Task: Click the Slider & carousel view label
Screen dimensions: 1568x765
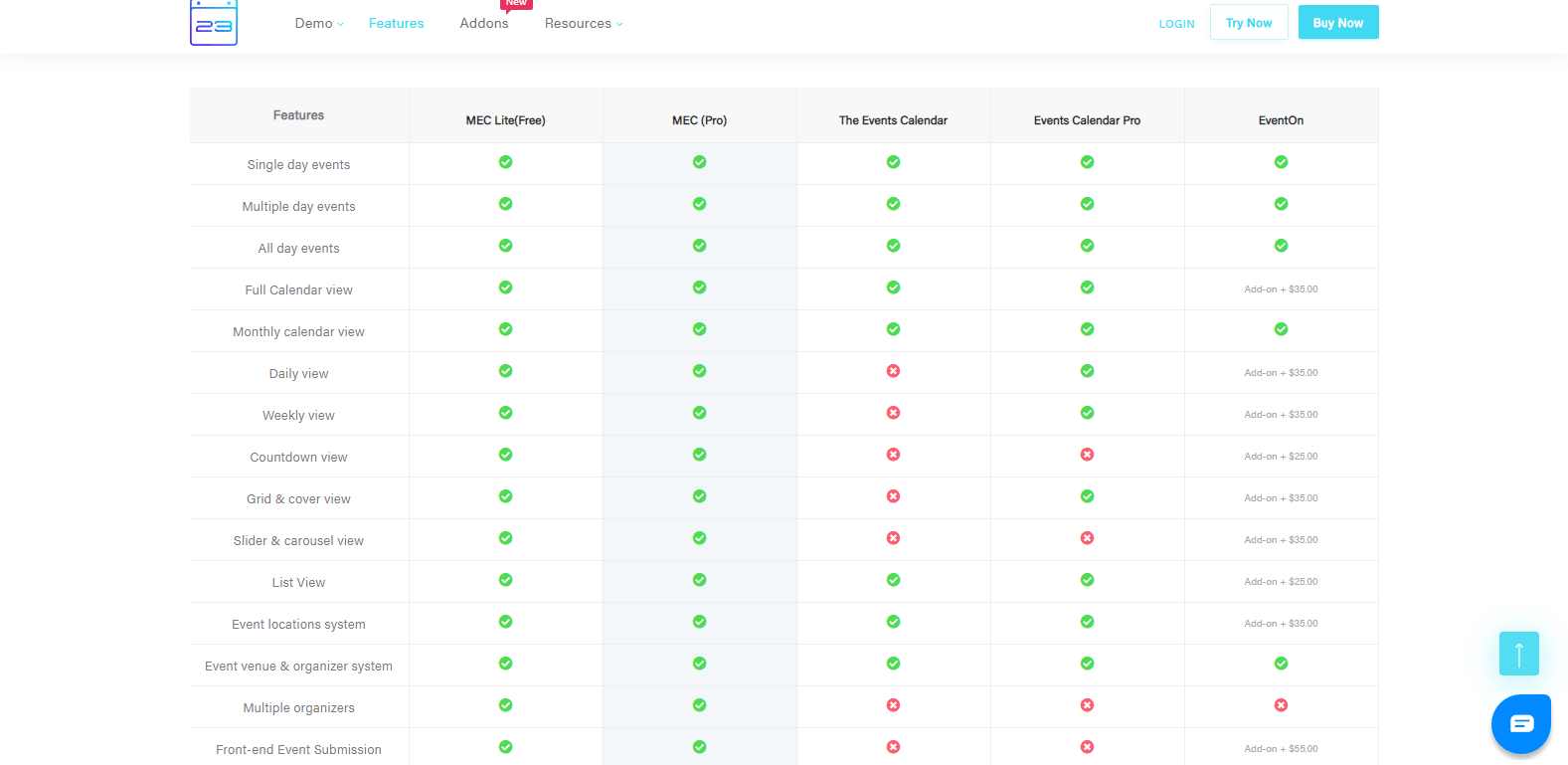Action: point(298,541)
